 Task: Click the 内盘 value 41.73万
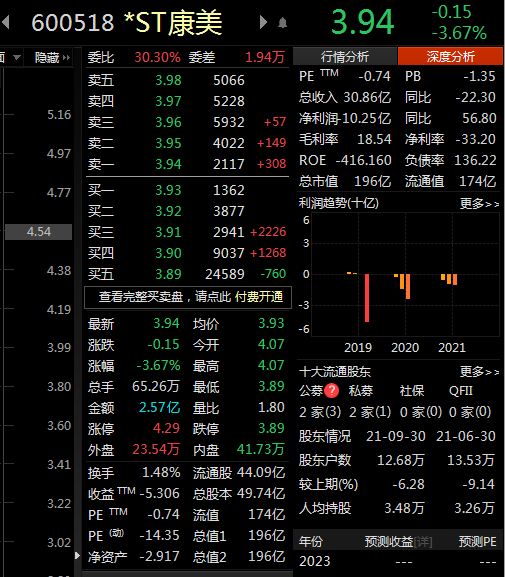pos(261,449)
